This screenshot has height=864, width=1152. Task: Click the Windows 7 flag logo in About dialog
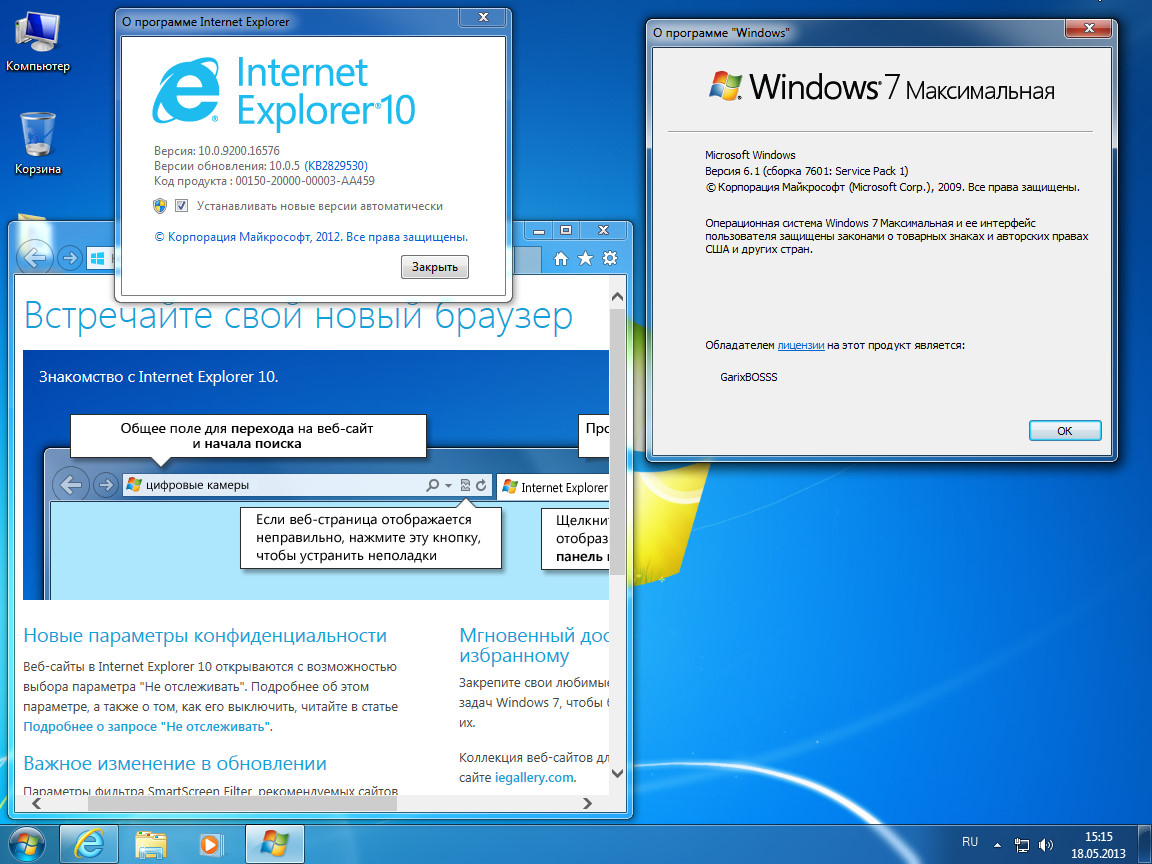pyautogui.click(x=725, y=87)
